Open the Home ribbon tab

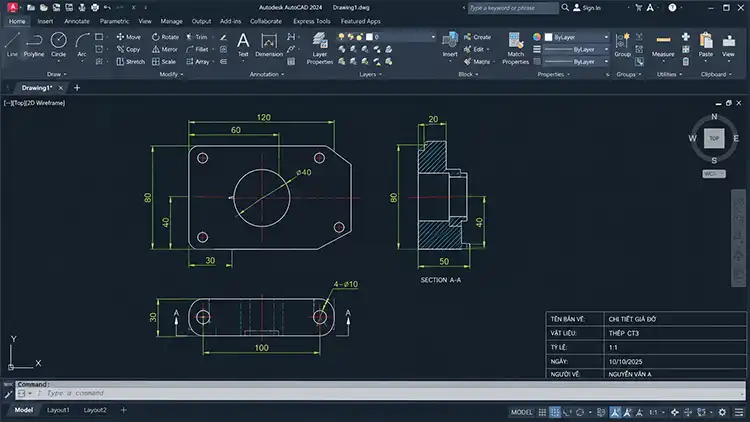(x=17, y=21)
